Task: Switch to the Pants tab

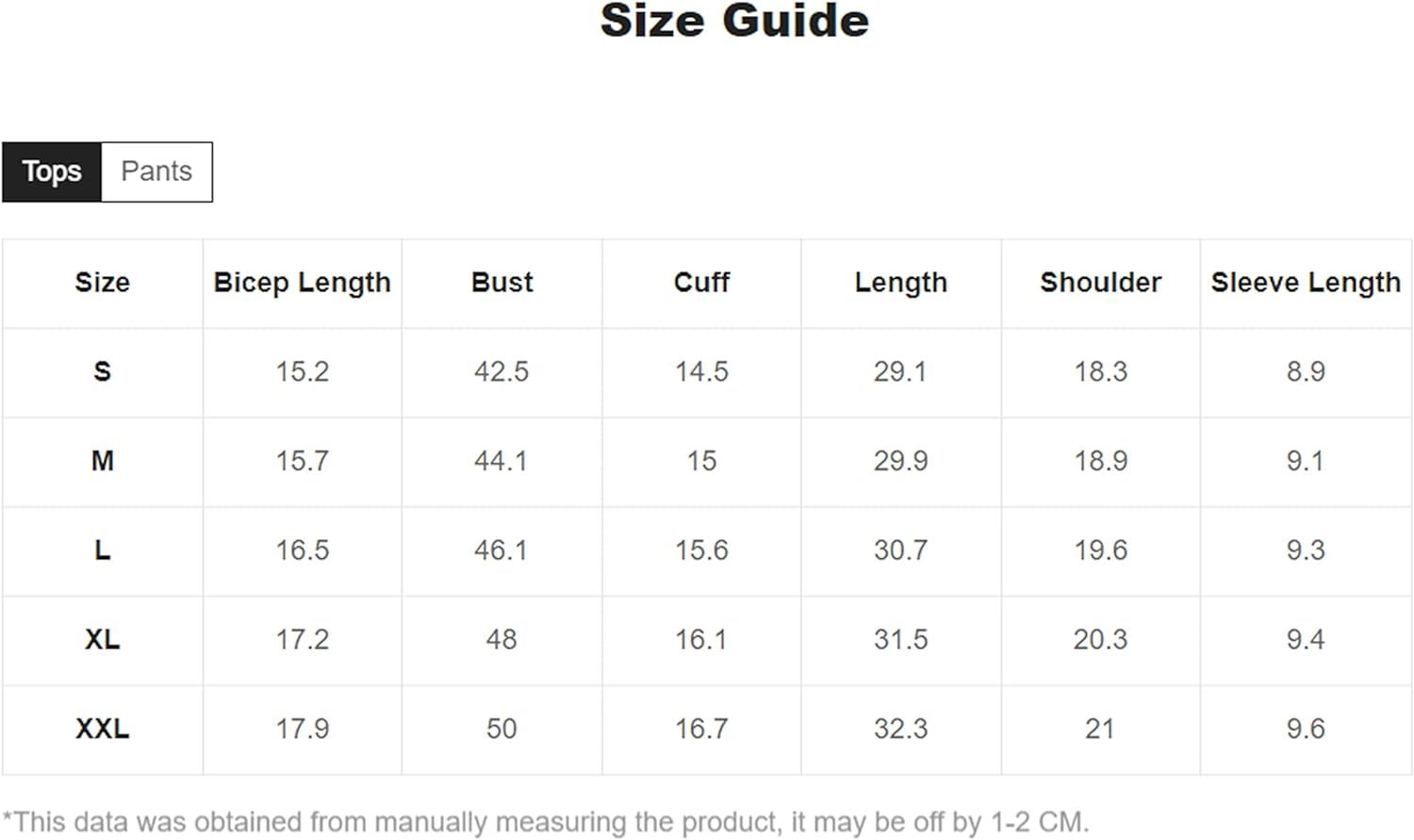Action: point(156,172)
